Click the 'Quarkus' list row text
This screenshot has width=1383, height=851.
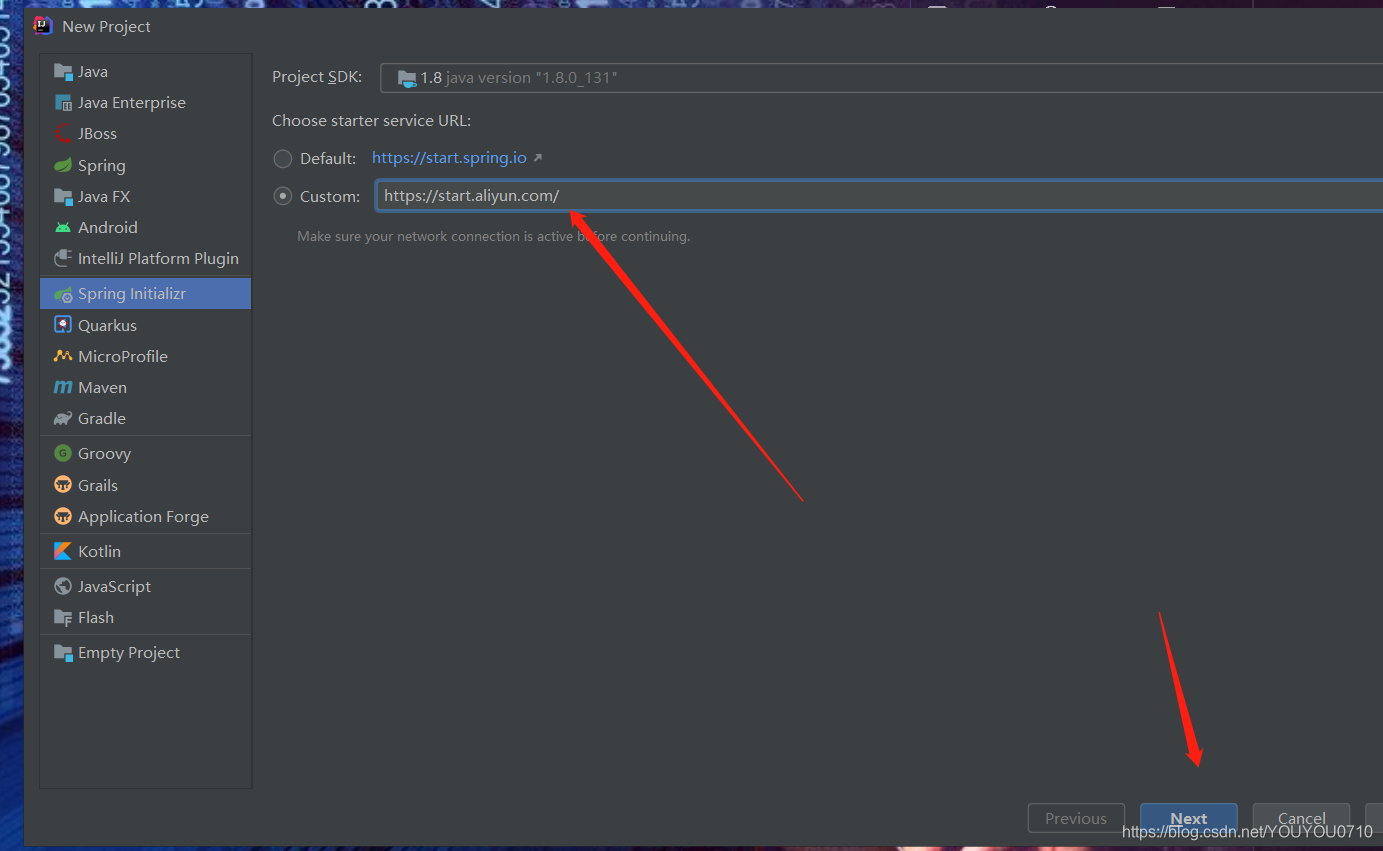click(x=108, y=326)
